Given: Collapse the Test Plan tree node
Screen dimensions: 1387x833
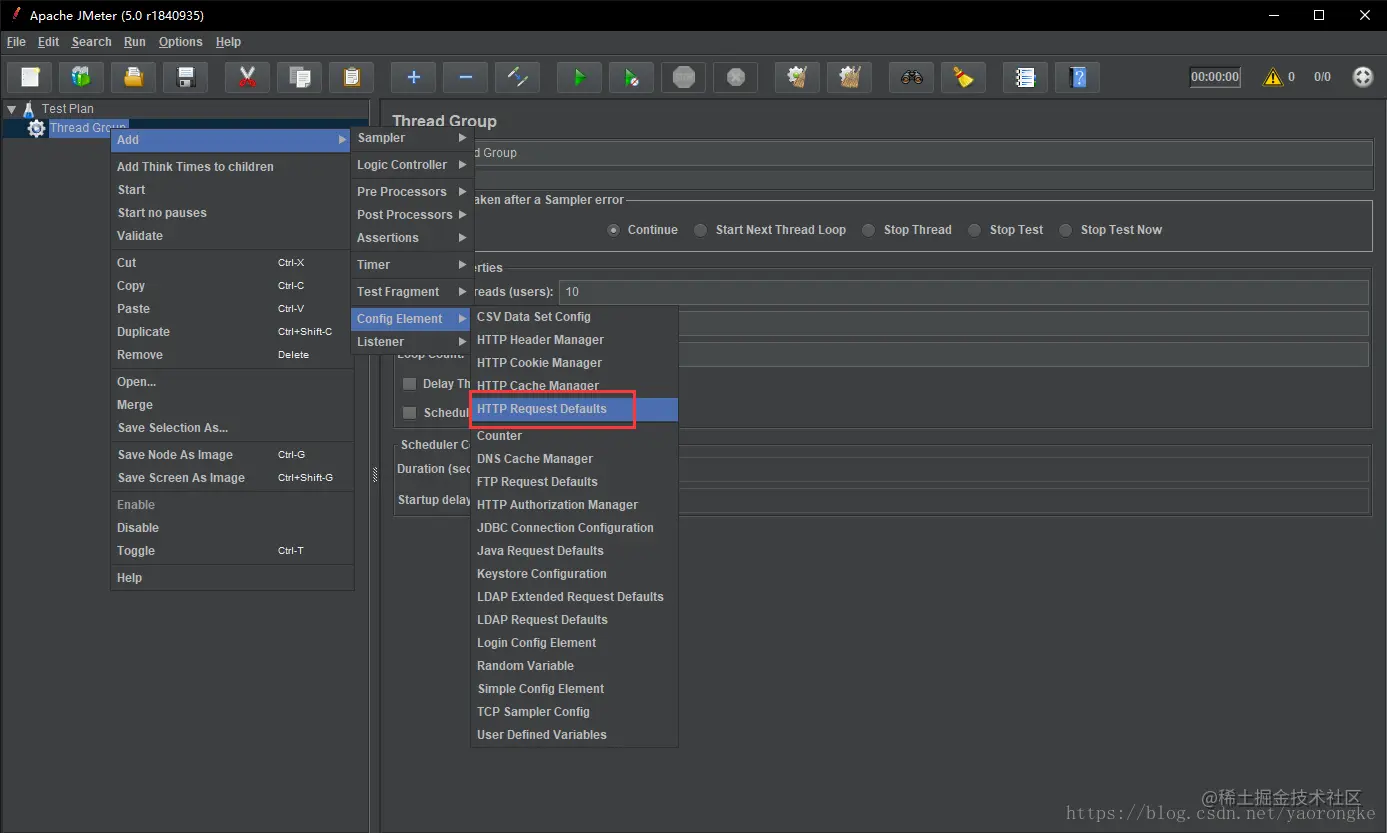Looking at the screenshot, I should click(12, 109).
